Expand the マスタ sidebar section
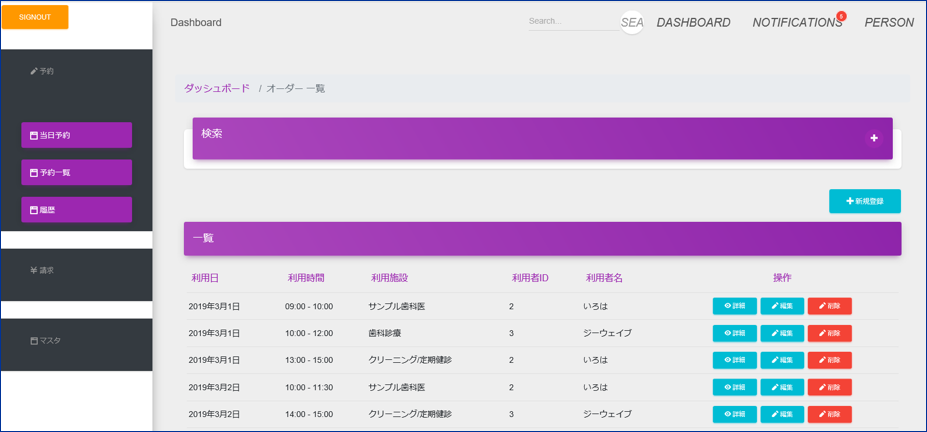 (x=45, y=340)
